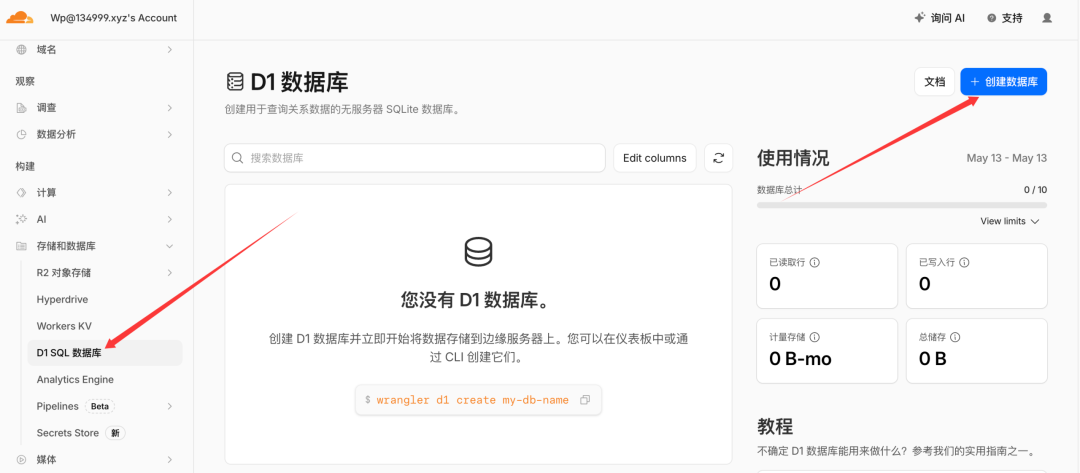Click the clock icon beside 数据分析
The height and width of the screenshot is (473, 1080).
[x=21, y=134]
